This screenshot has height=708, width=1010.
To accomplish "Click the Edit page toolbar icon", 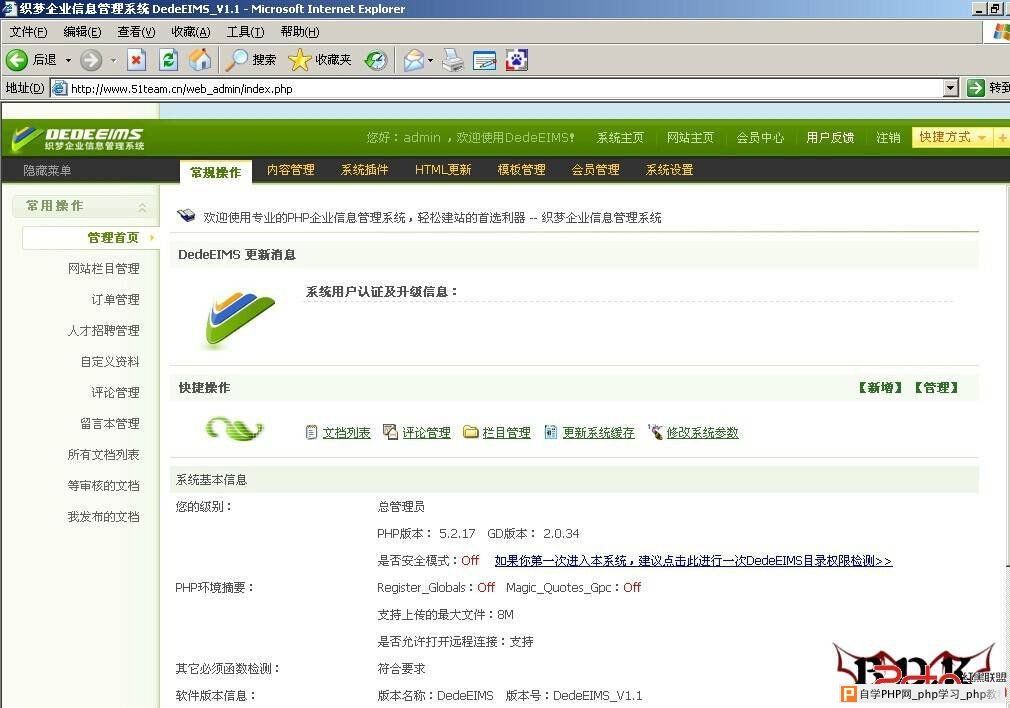I will 484,60.
